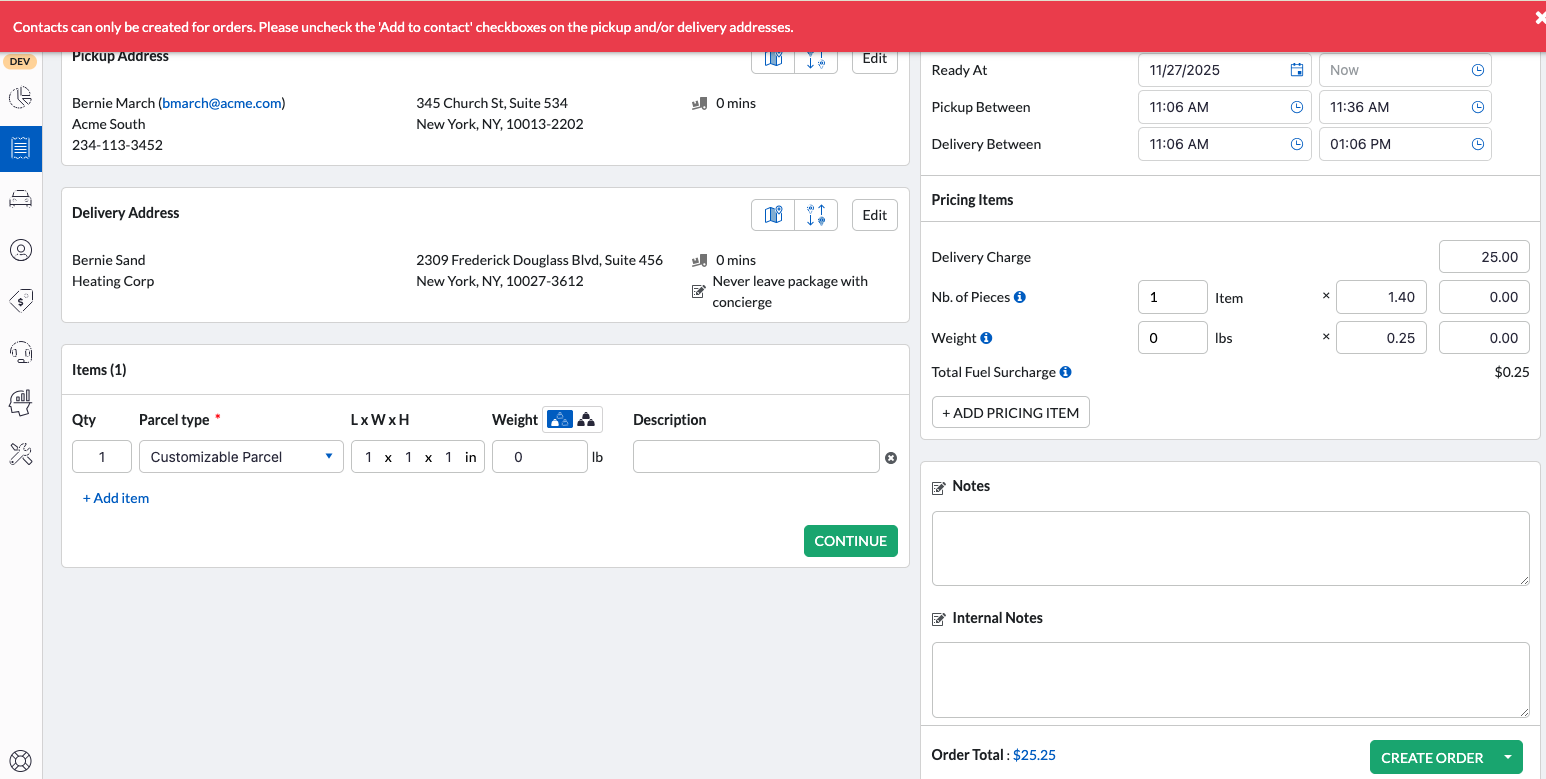Click the CREATE ORDER button
This screenshot has width=1546, height=779.
[1432, 758]
